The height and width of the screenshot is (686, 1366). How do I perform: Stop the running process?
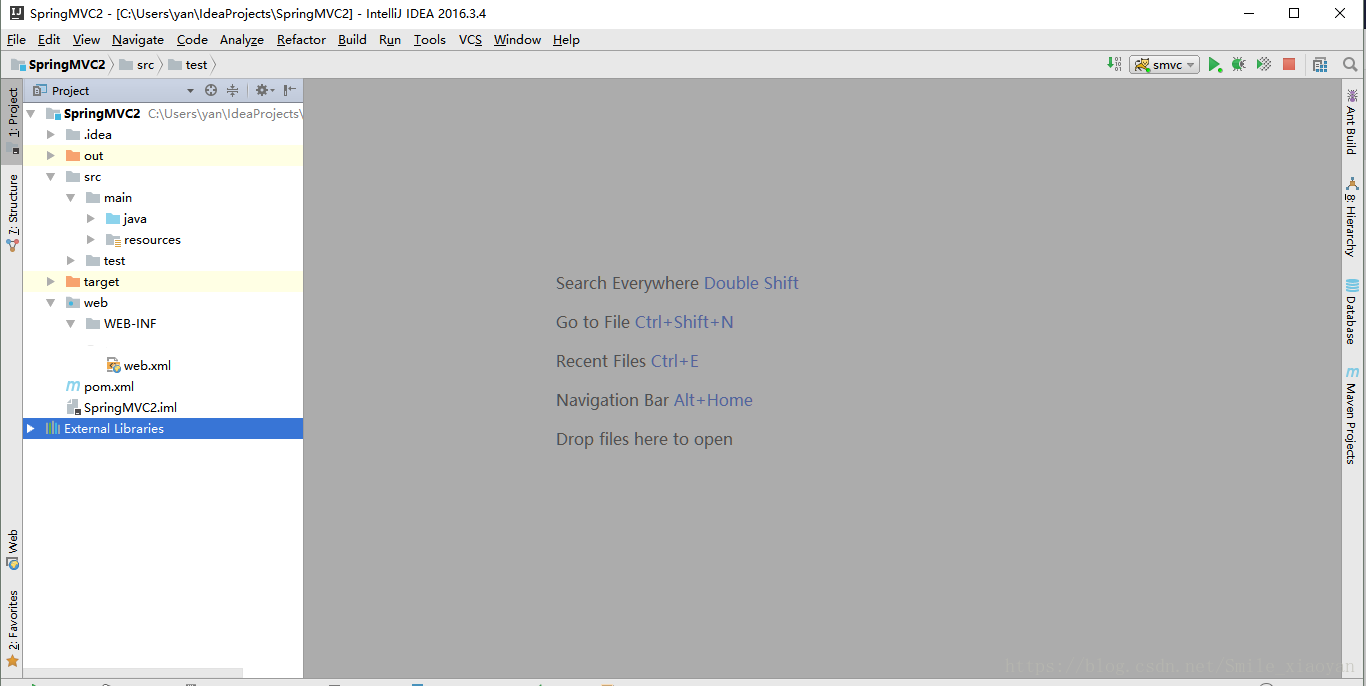point(1289,64)
